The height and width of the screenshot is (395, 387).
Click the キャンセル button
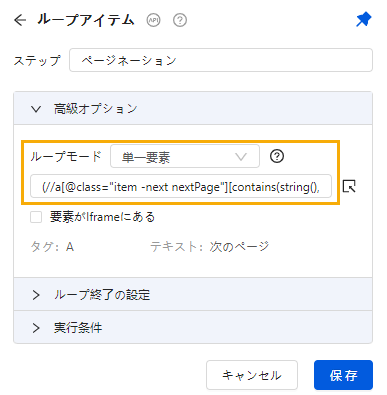252,375
